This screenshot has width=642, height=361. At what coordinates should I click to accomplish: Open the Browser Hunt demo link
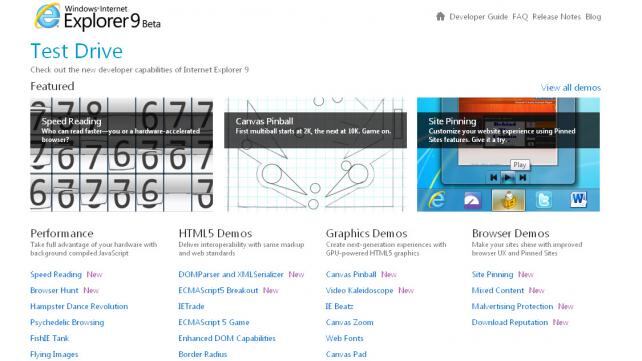coord(54,291)
